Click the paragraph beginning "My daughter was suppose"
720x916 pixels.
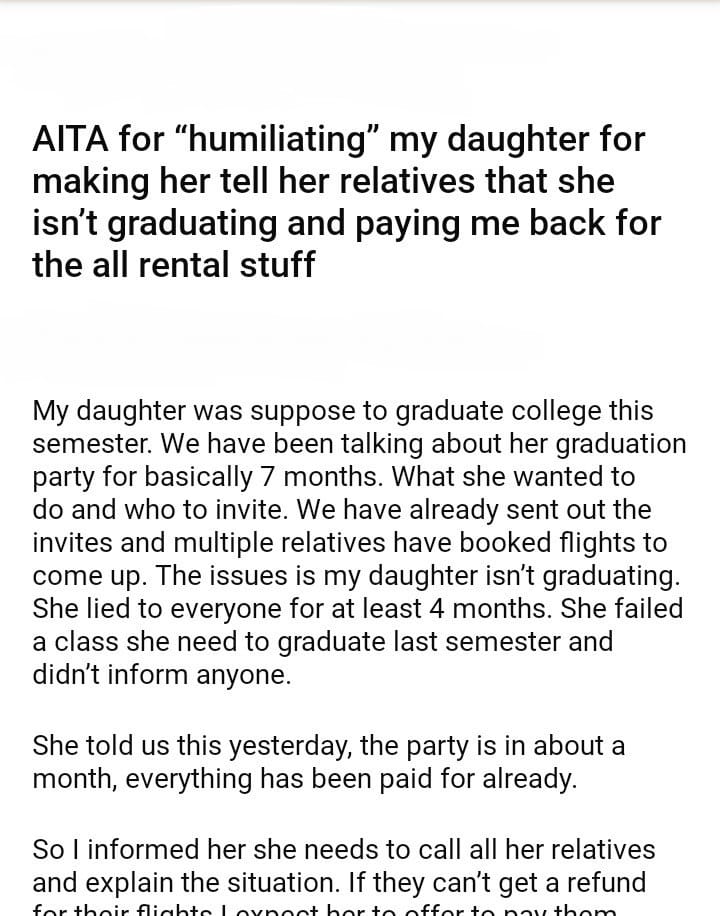[359, 542]
